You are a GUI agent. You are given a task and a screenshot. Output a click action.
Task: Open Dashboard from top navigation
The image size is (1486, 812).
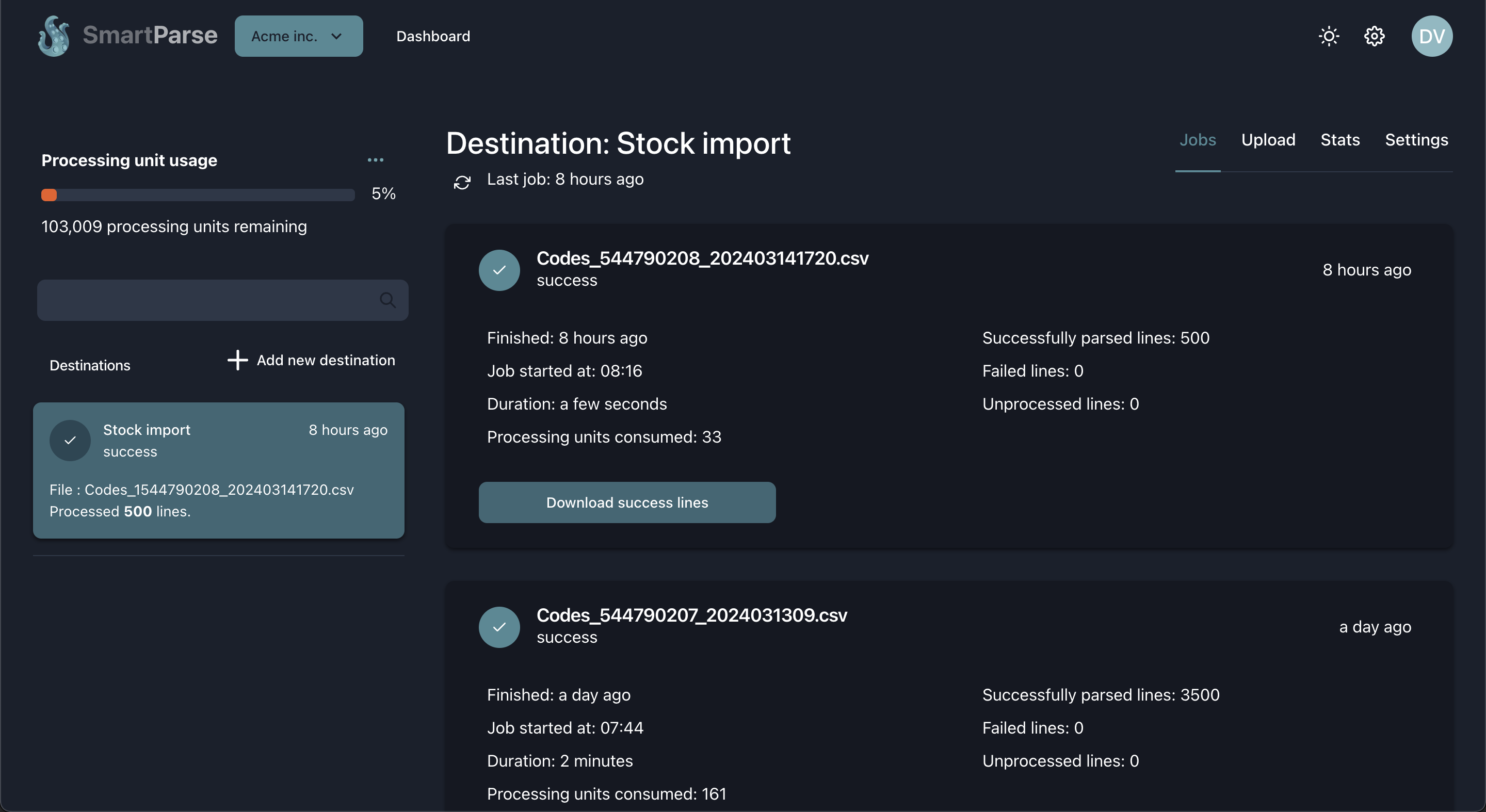pos(433,36)
